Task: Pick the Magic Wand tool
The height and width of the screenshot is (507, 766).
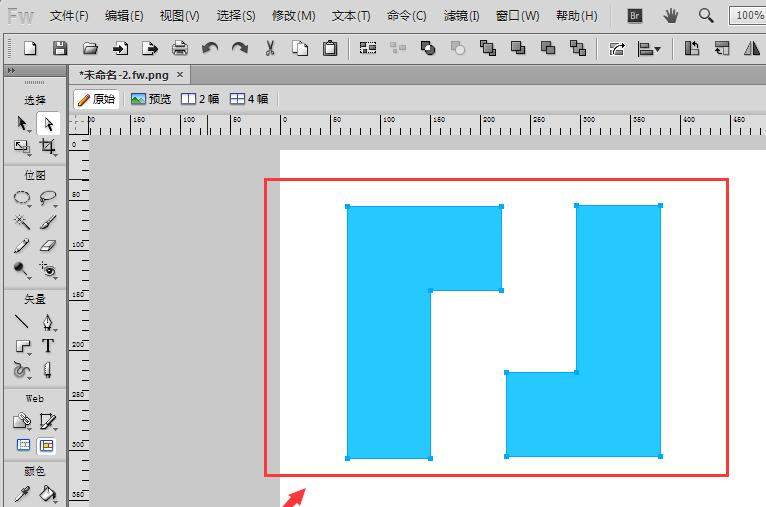Action: pyautogui.click(x=22, y=221)
